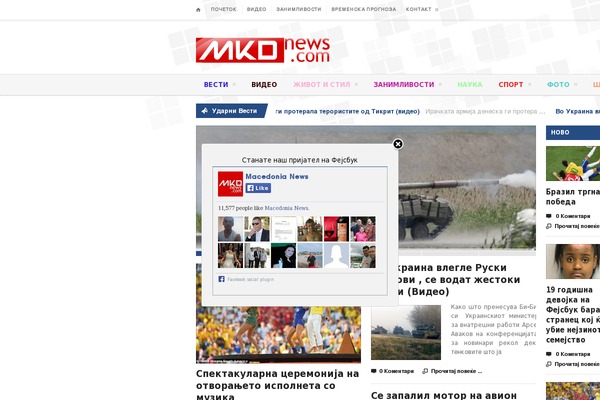Click the Ударни Вести megaphone icon

pyautogui.click(x=205, y=111)
